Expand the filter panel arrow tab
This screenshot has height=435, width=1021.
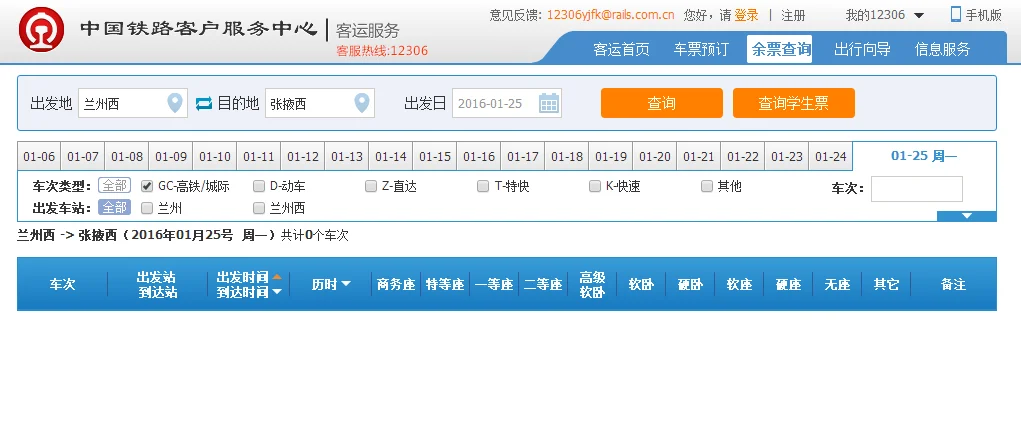pyautogui.click(x=967, y=216)
